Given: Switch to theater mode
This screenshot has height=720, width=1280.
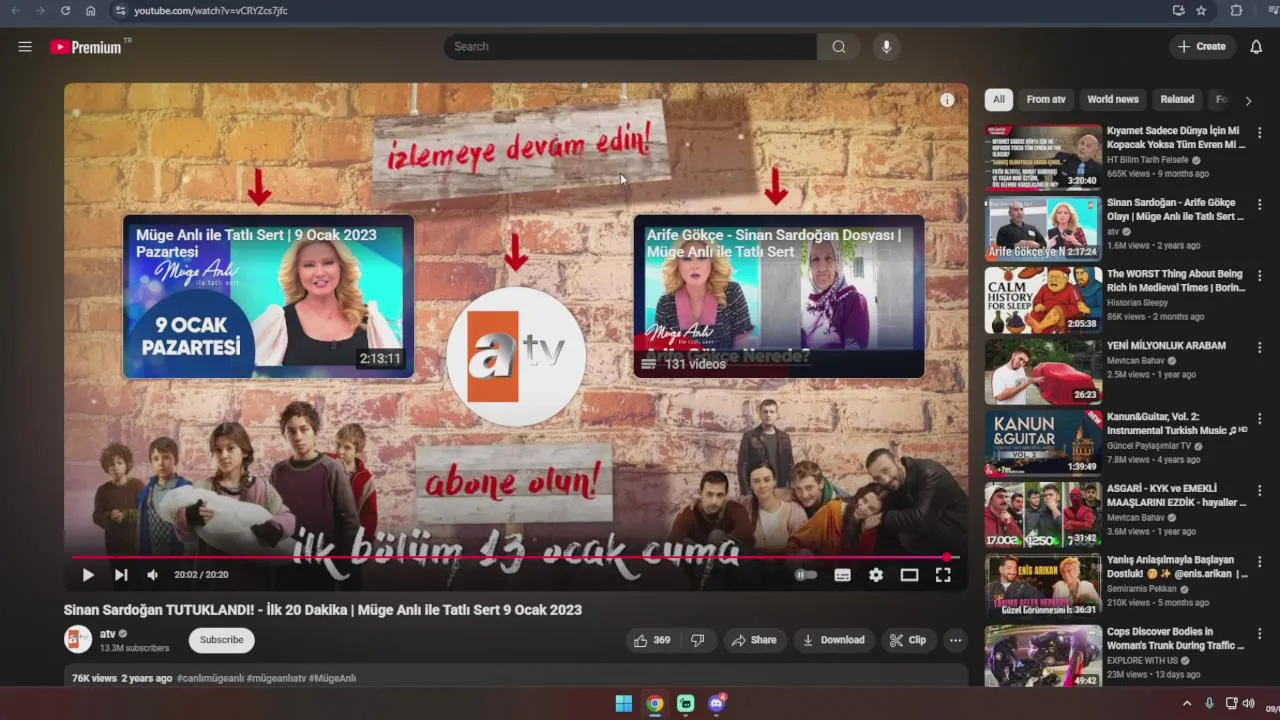Looking at the screenshot, I should click(x=909, y=575).
